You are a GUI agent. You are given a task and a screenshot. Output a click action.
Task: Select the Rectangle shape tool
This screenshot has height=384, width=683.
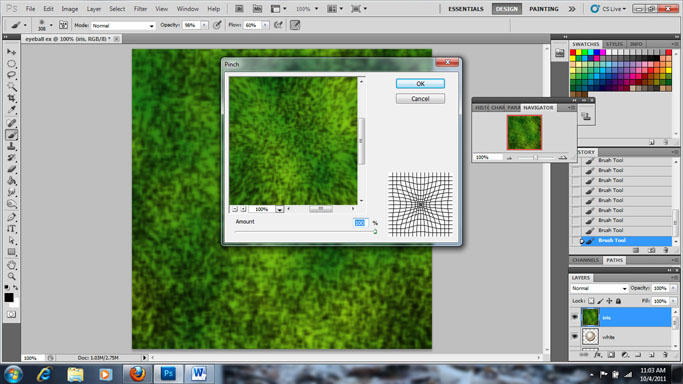(11, 252)
